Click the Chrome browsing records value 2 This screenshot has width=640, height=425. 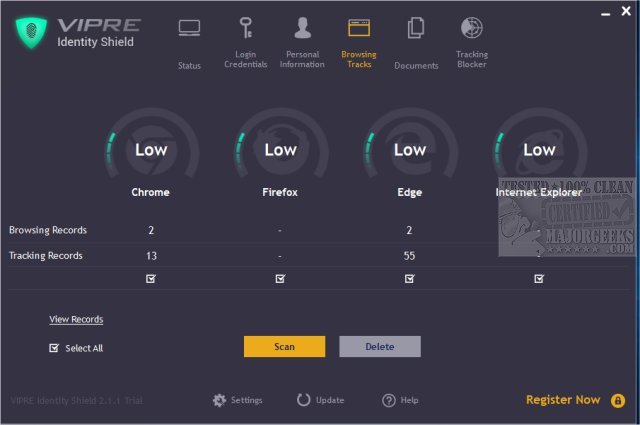click(151, 230)
